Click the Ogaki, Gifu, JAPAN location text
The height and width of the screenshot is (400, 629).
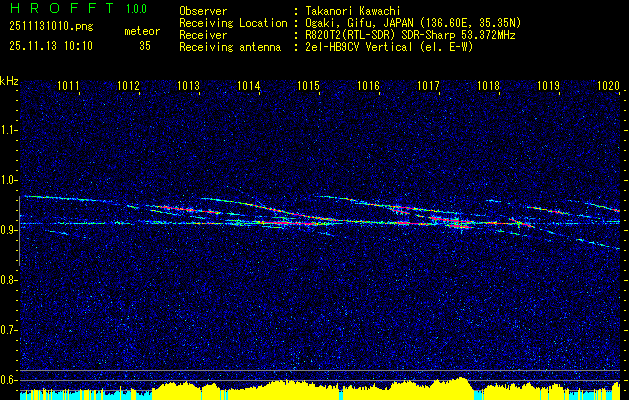pos(413,23)
